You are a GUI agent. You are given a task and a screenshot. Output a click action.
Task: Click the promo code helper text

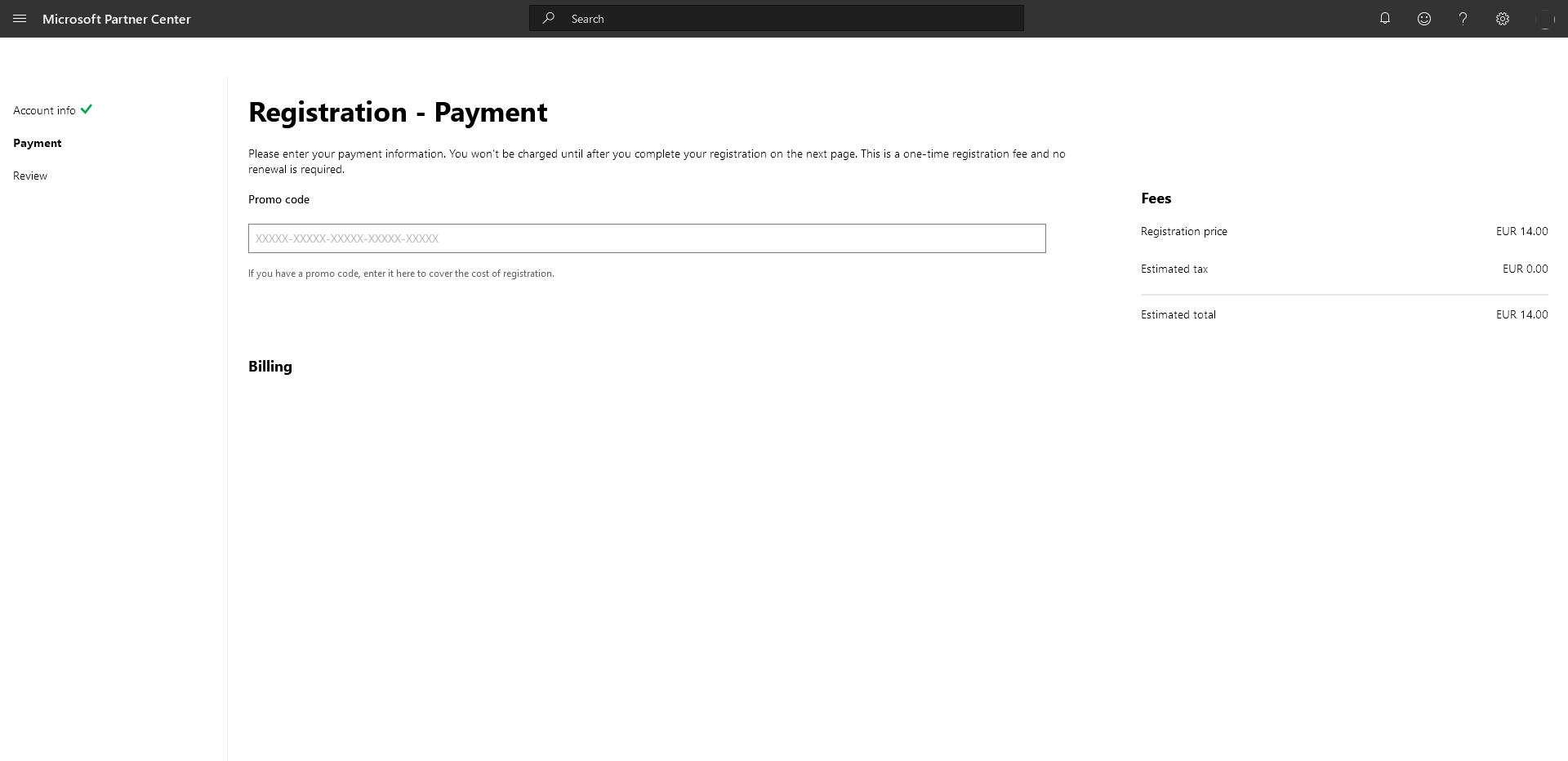(400, 273)
